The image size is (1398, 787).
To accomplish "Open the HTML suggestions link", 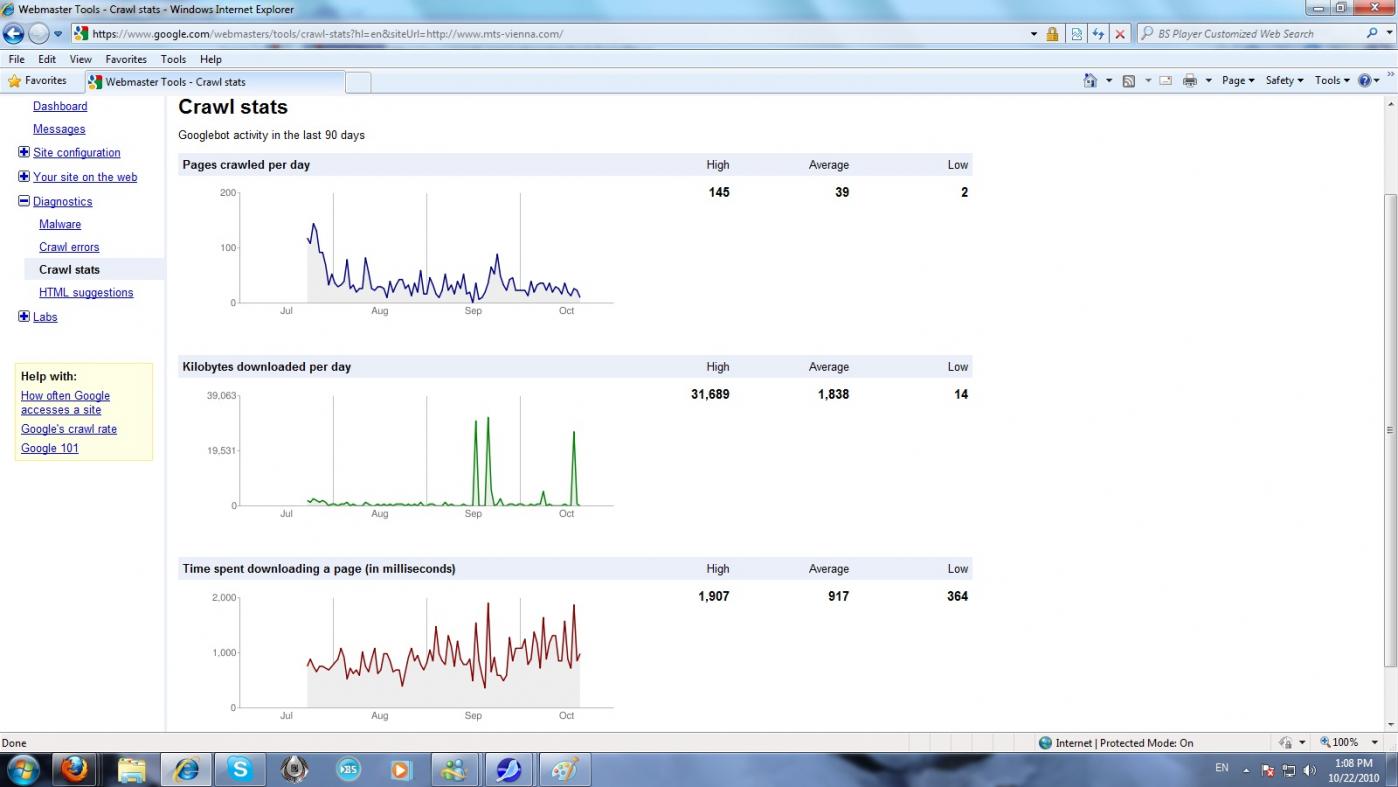I will pos(86,293).
